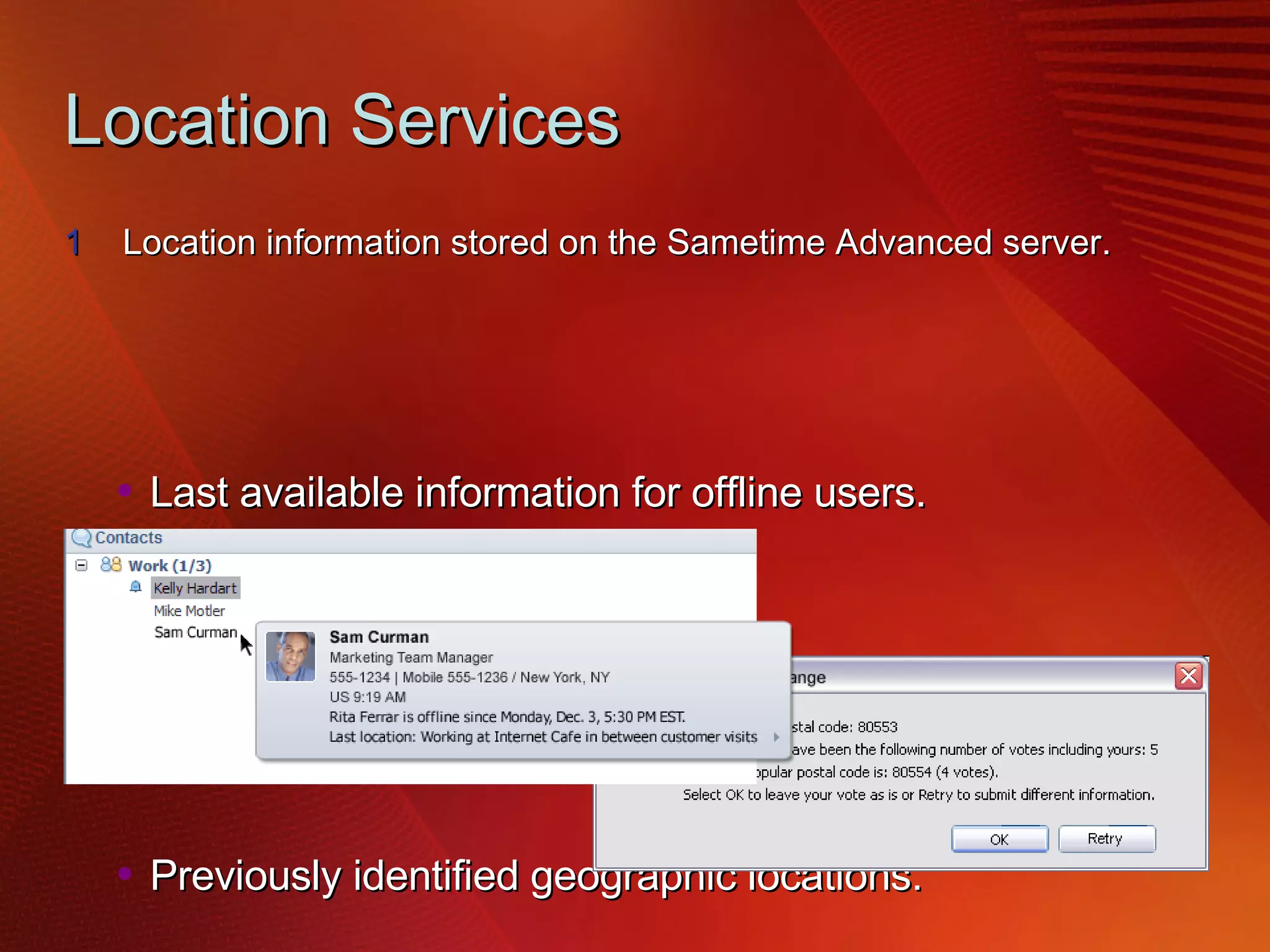Screen dimensions: 1270x952
Task: Click the phone number line 555-1234
Action: click(469, 677)
